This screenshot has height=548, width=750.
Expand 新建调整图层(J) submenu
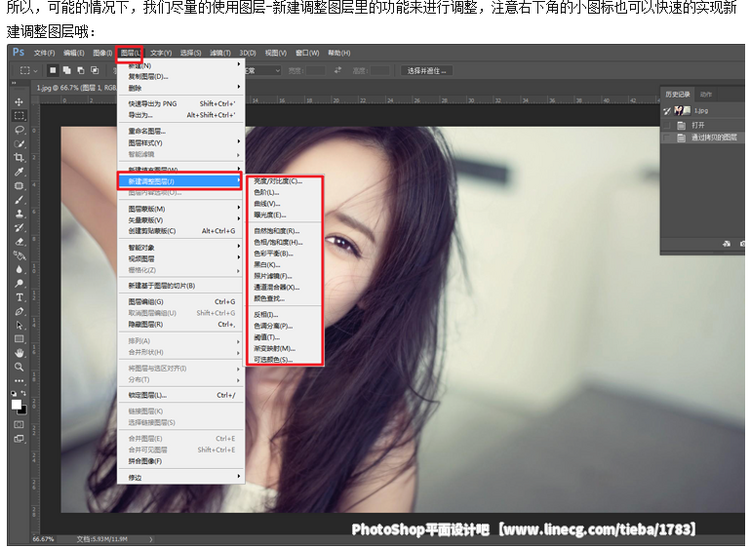(180, 181)
